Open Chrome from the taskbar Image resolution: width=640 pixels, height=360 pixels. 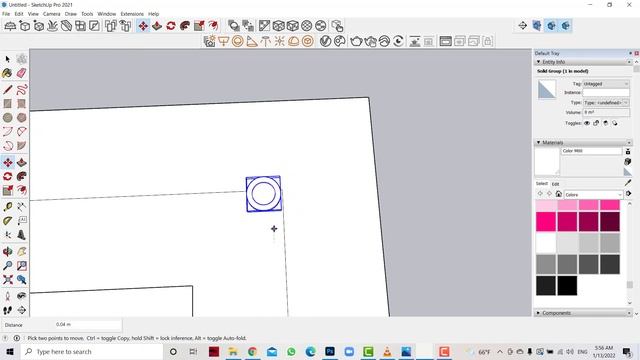point(253,351)
